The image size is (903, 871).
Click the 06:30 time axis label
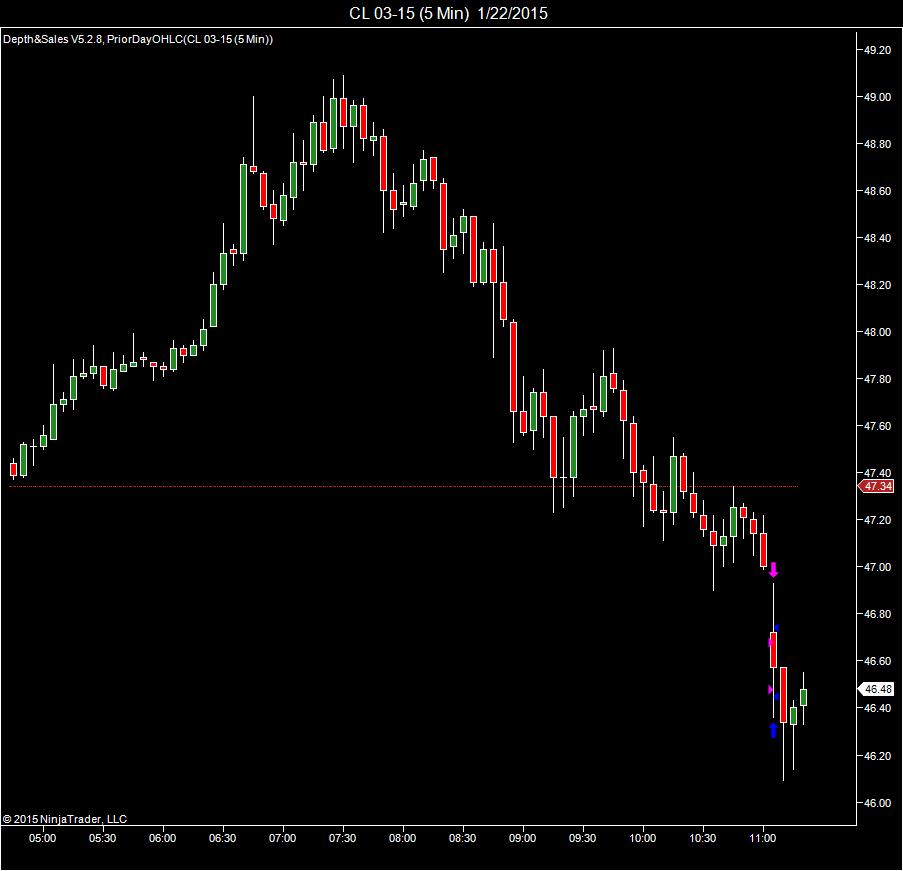pos(222,838)
